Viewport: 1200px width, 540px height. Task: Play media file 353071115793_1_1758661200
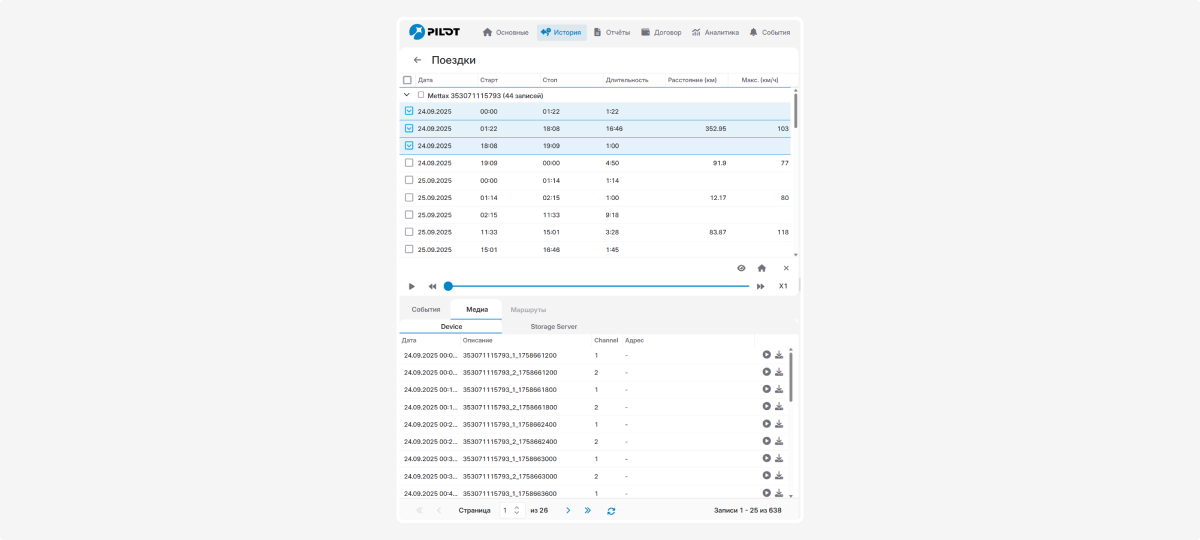click(766, 355)
